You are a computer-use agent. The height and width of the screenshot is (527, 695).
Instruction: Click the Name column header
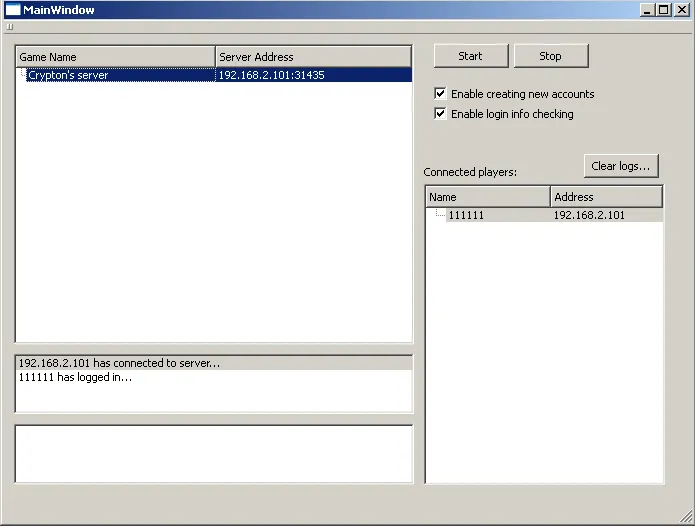(487, 197)
